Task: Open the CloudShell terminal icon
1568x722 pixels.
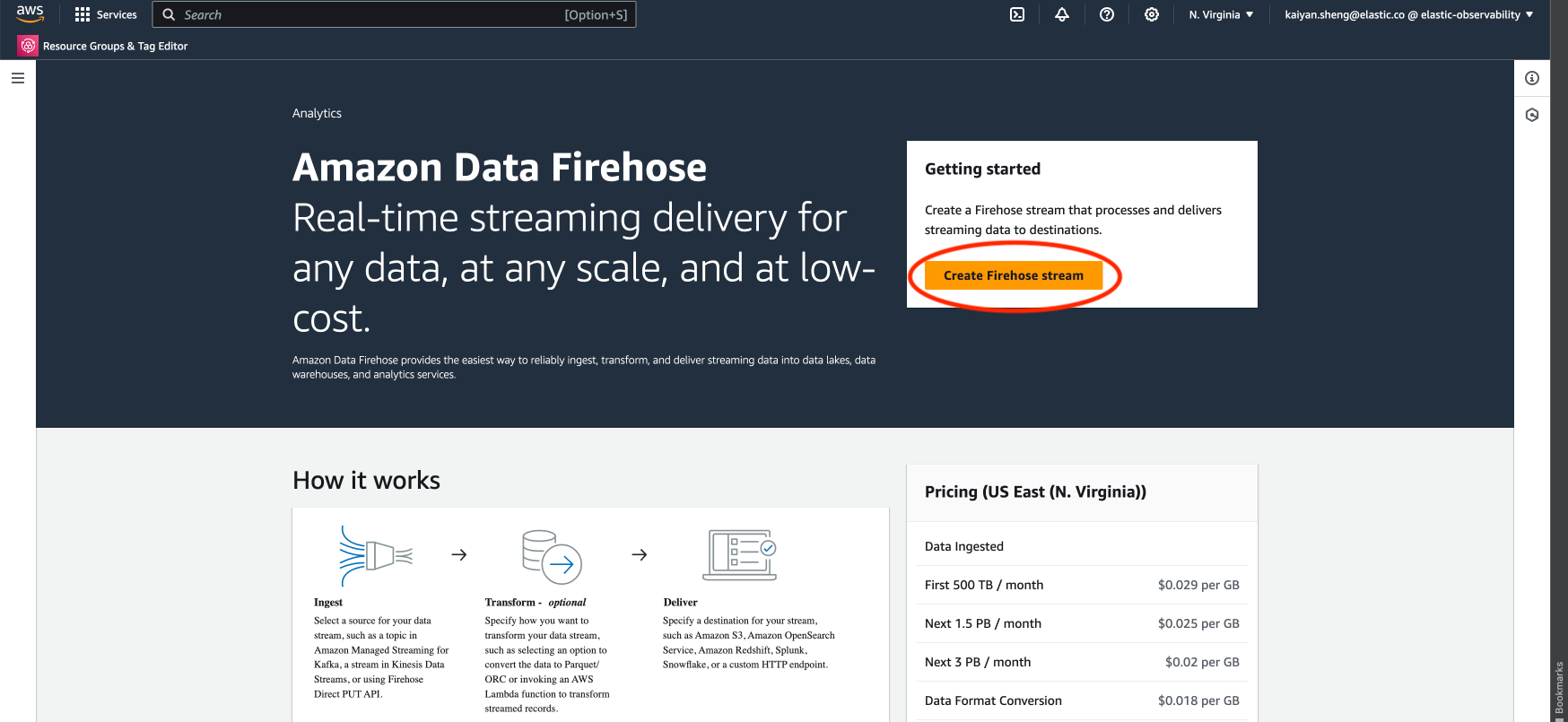Action: [1017, 14]
